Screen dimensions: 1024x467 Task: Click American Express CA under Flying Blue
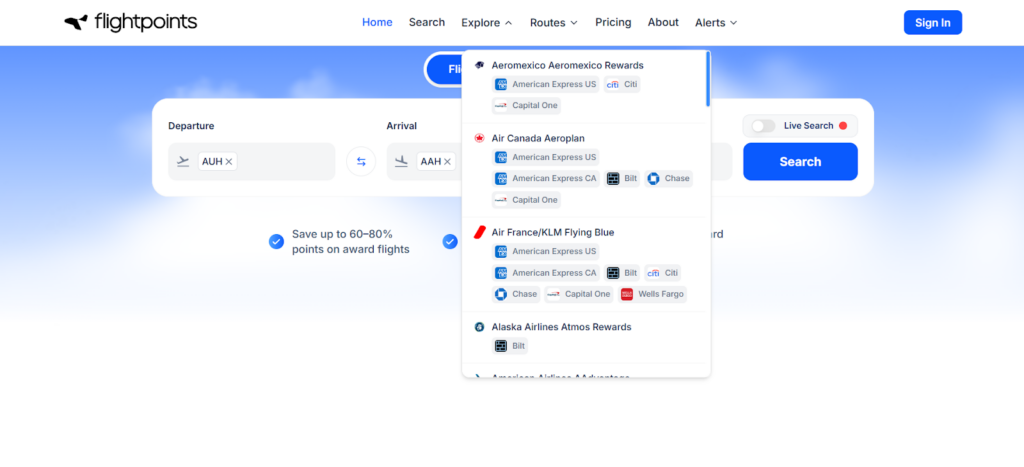pos(547,272)
